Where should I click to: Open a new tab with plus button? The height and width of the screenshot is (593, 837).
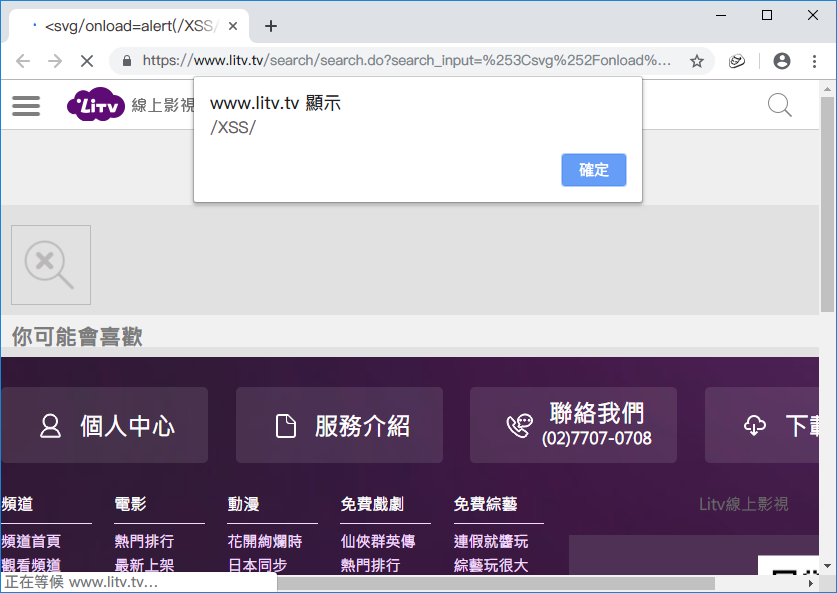[271, 26]
